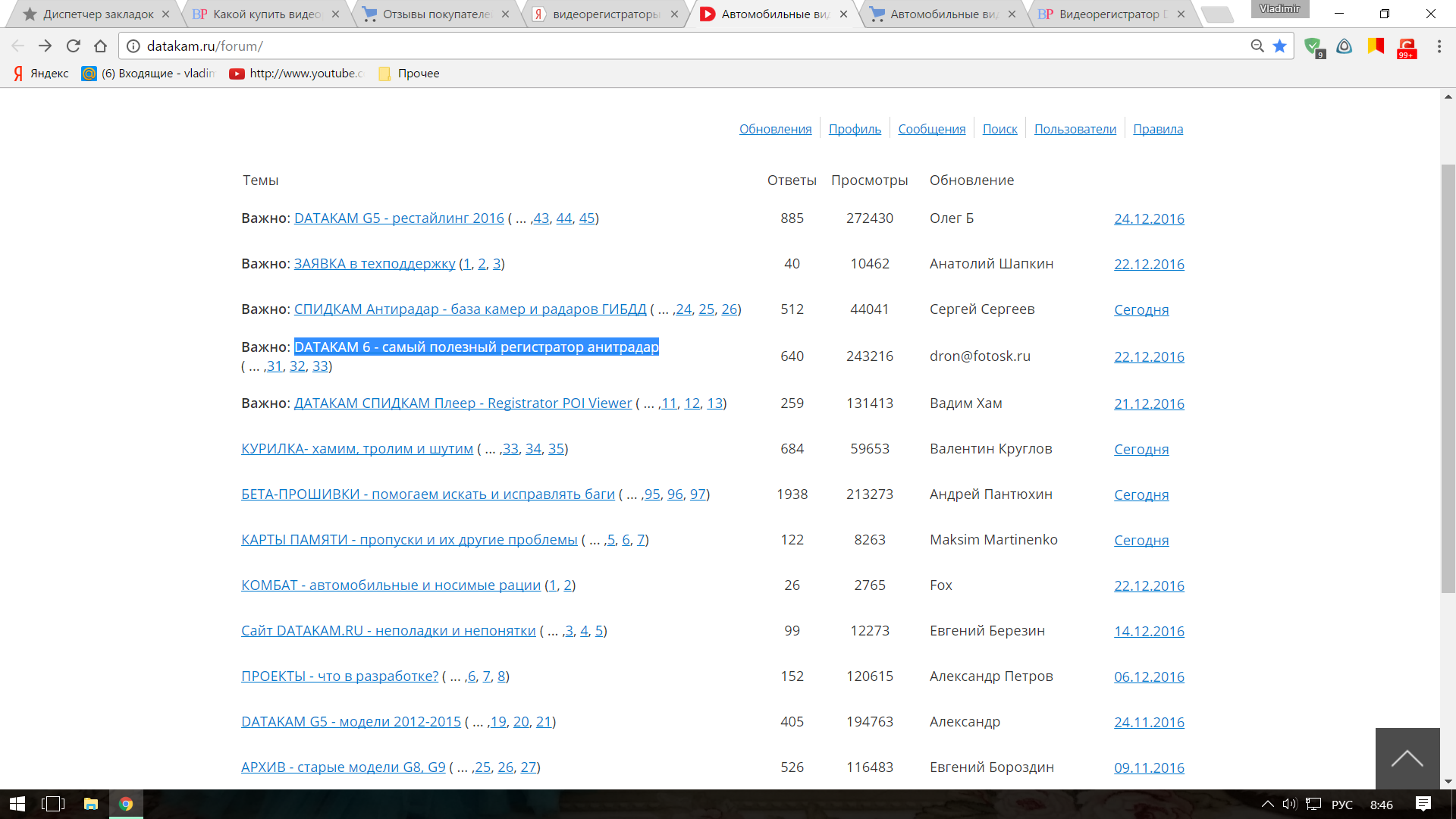Open АРХИВ - старые модели G8, G9 topic
Viewport: 1456px width, 819px height.
point(344,767)
